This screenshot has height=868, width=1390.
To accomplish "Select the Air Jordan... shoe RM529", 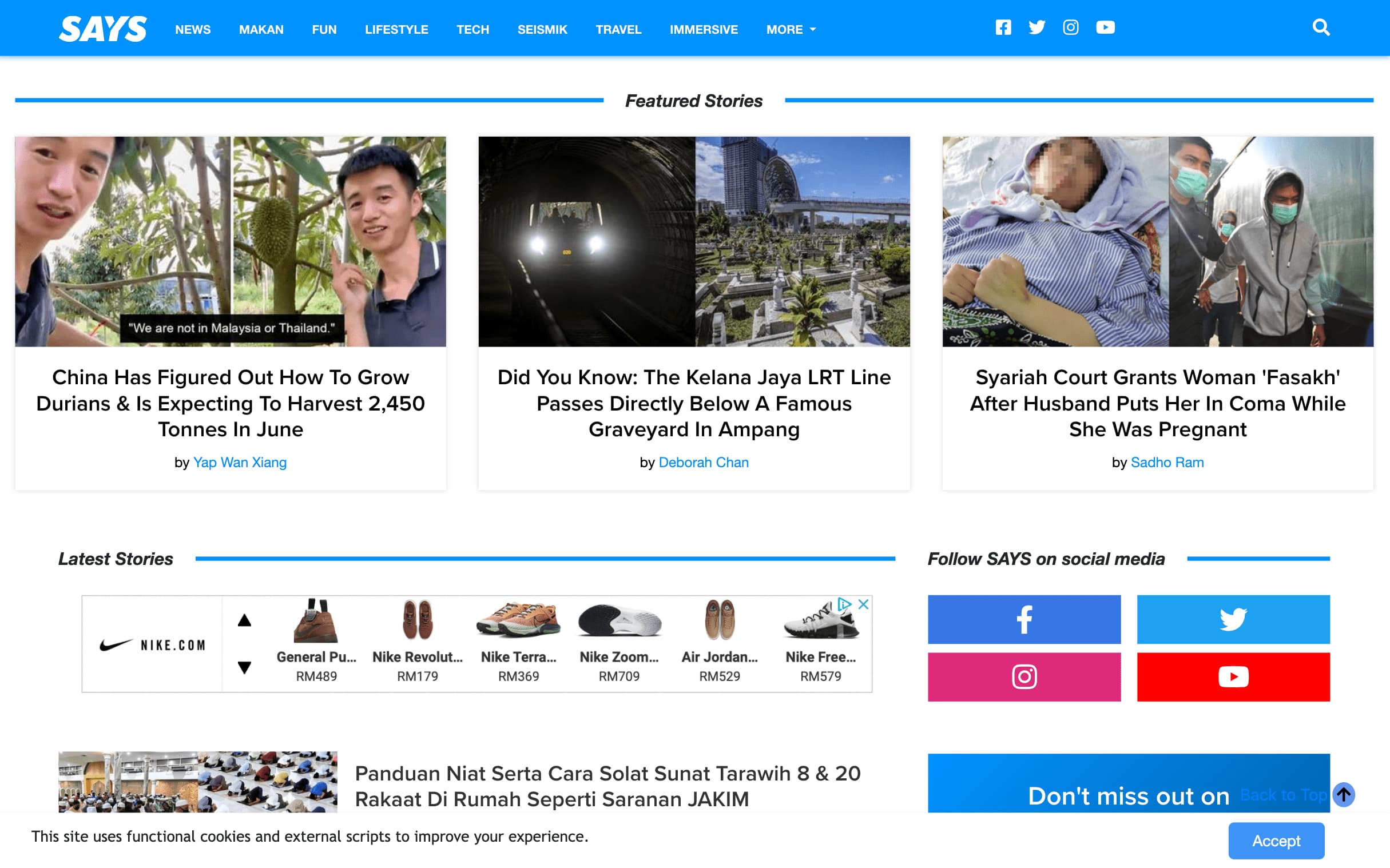I will pyautogui.click(x=720, y=642).
